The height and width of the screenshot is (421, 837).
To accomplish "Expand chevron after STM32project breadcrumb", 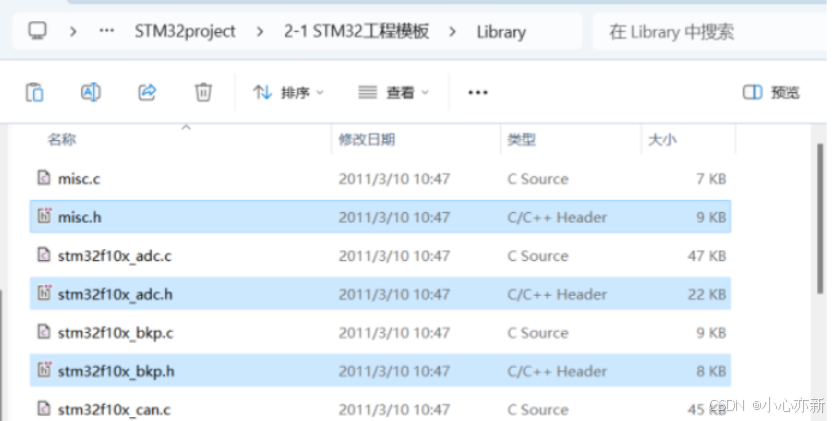I will [260, 32].
